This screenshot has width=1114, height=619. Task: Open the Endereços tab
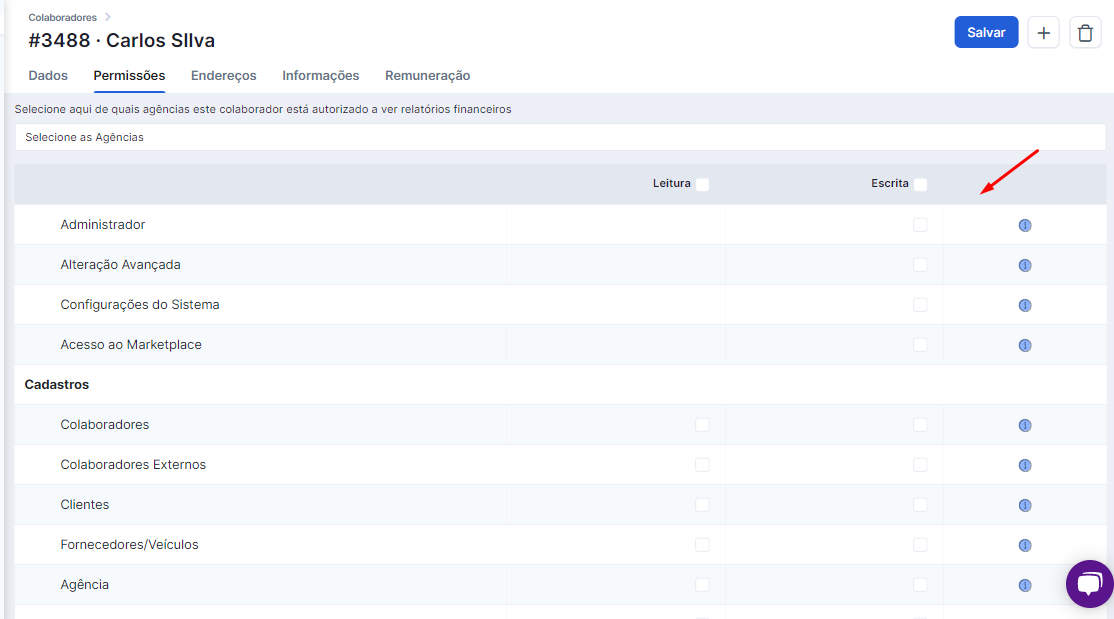pyautogui.click(x=224, y=75)
